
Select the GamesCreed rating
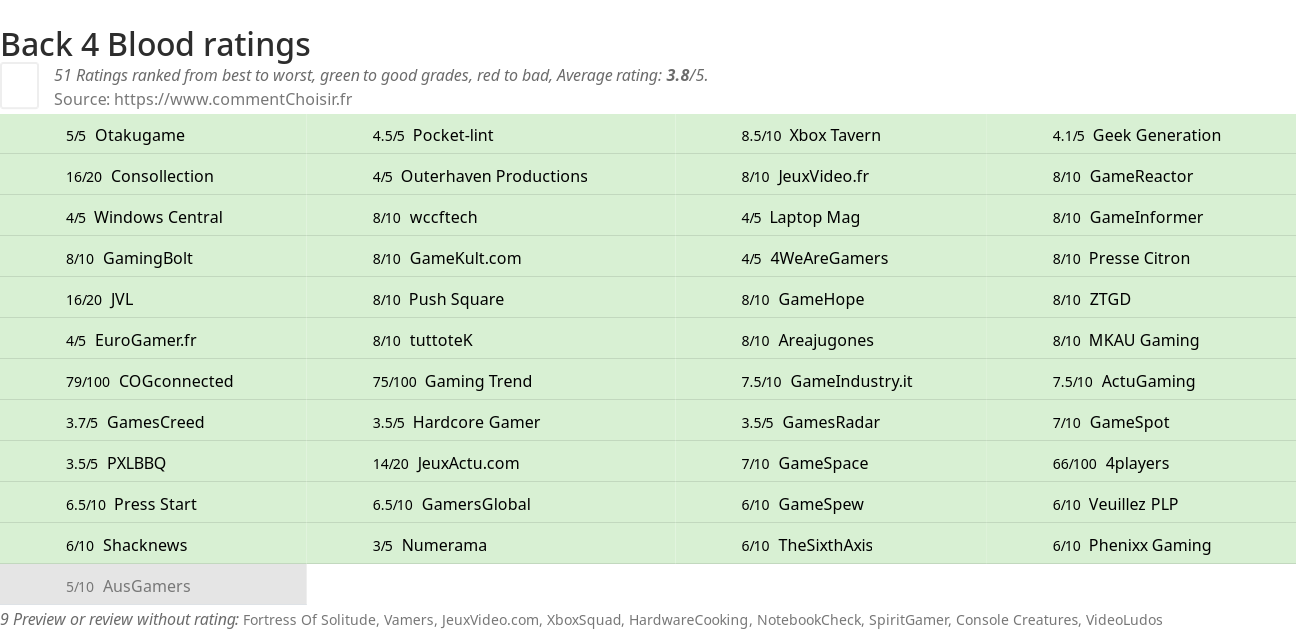(x=153, y=422)
